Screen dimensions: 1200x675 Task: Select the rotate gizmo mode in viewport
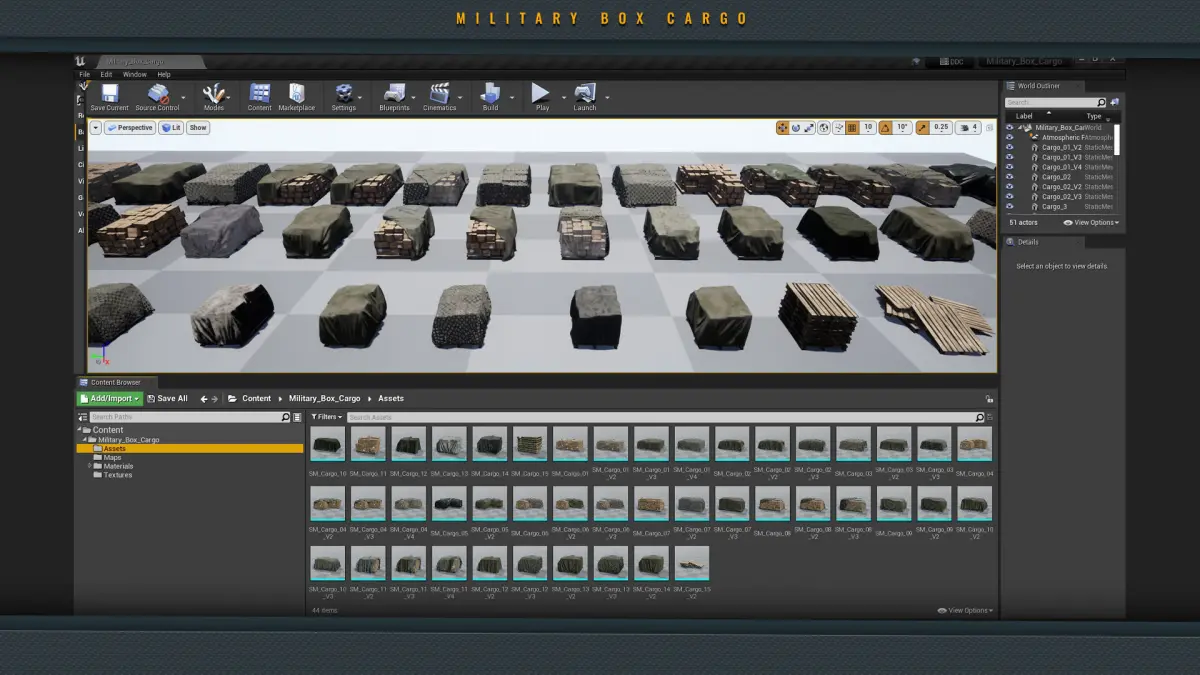tap(796, 128)
